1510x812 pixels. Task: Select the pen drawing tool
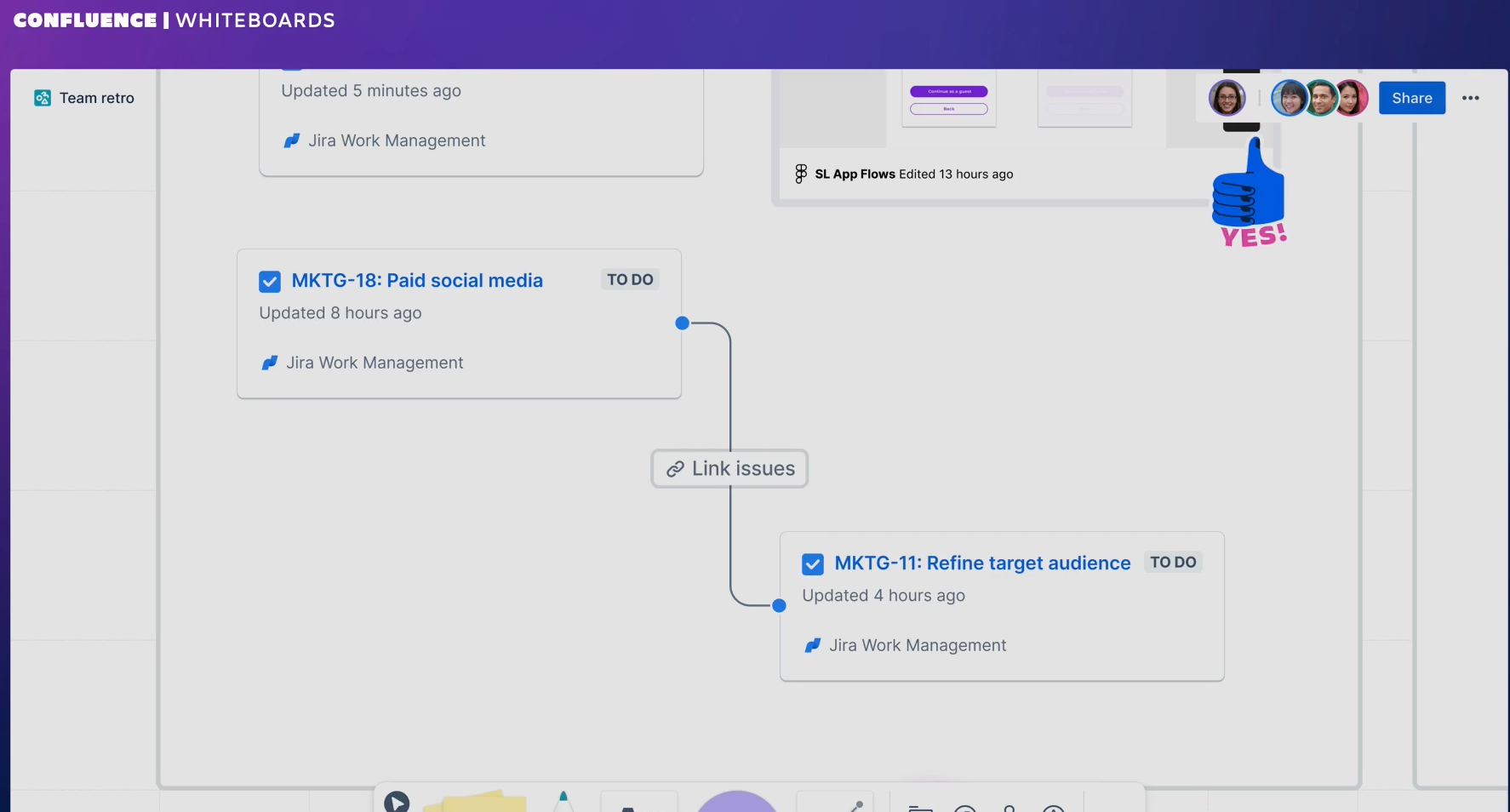563,800
